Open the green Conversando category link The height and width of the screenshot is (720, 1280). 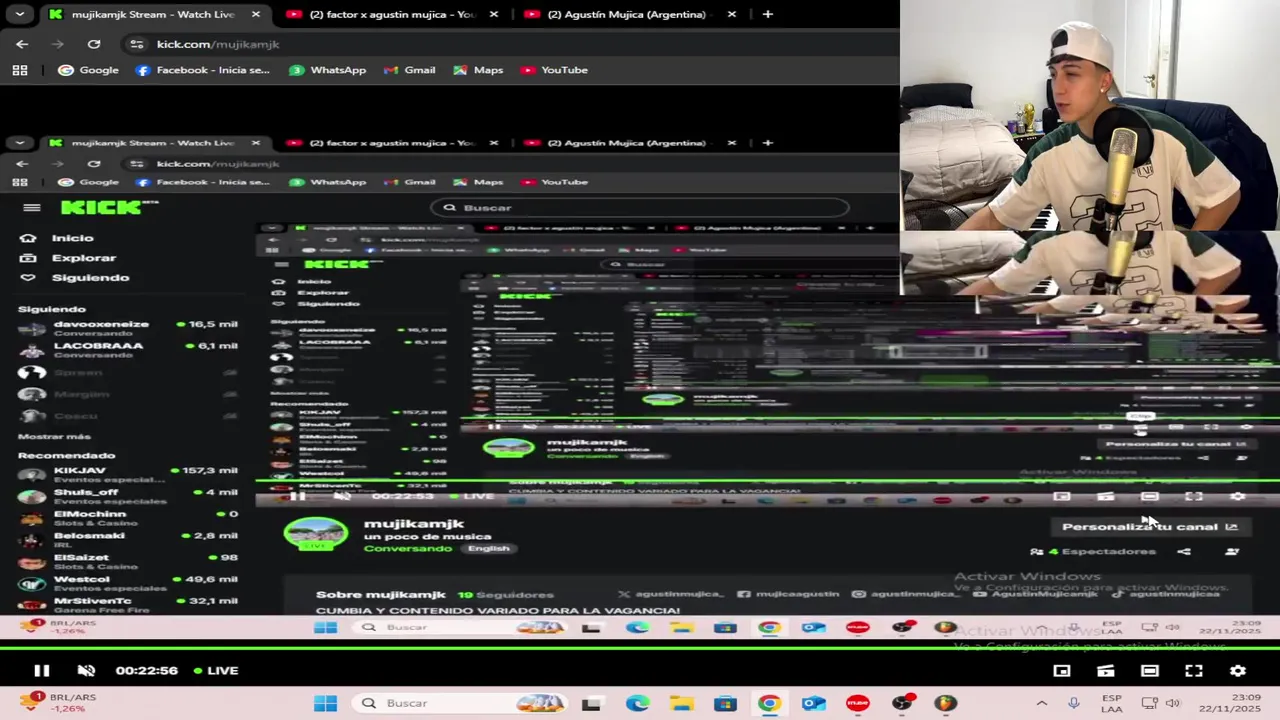pos(408,548)
